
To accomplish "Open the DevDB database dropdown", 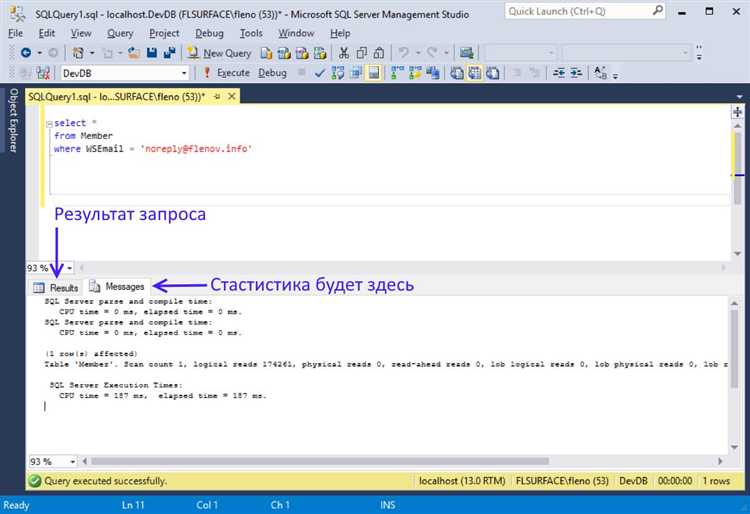I will tap(183, 73).
